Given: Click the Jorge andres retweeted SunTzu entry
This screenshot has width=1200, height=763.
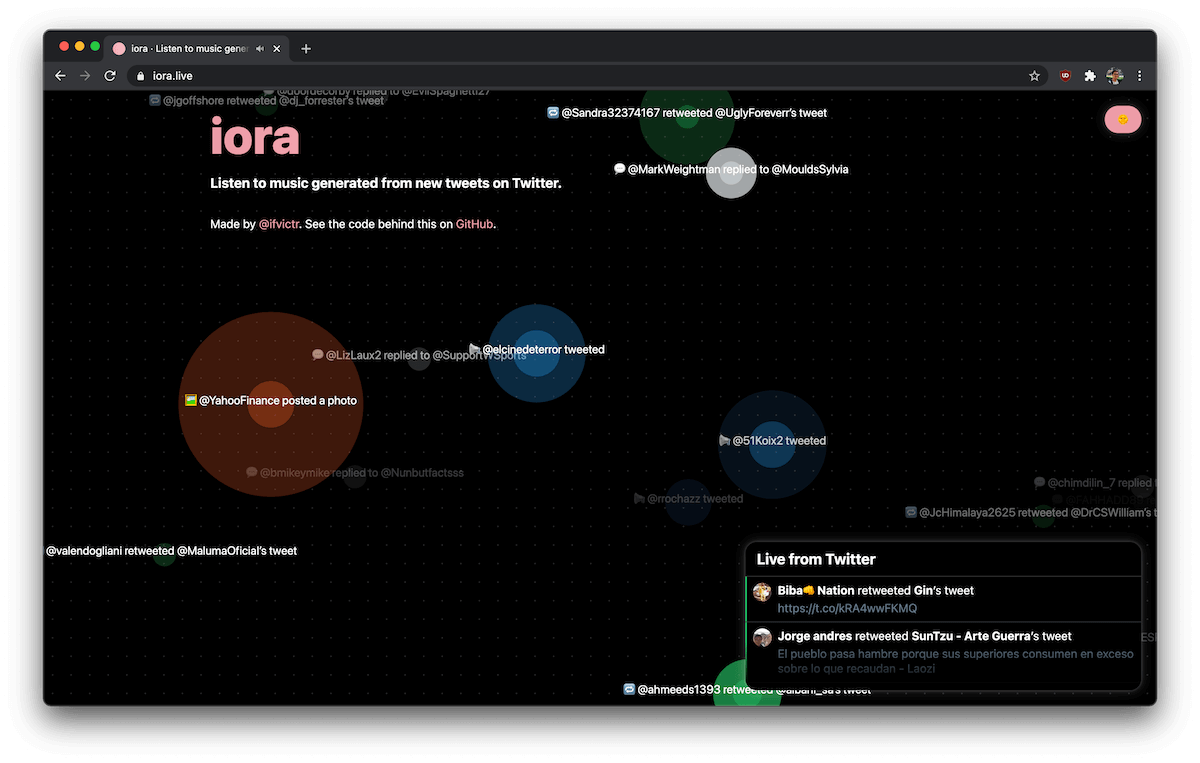Looking at the screenshot, I should coord(943,655).
